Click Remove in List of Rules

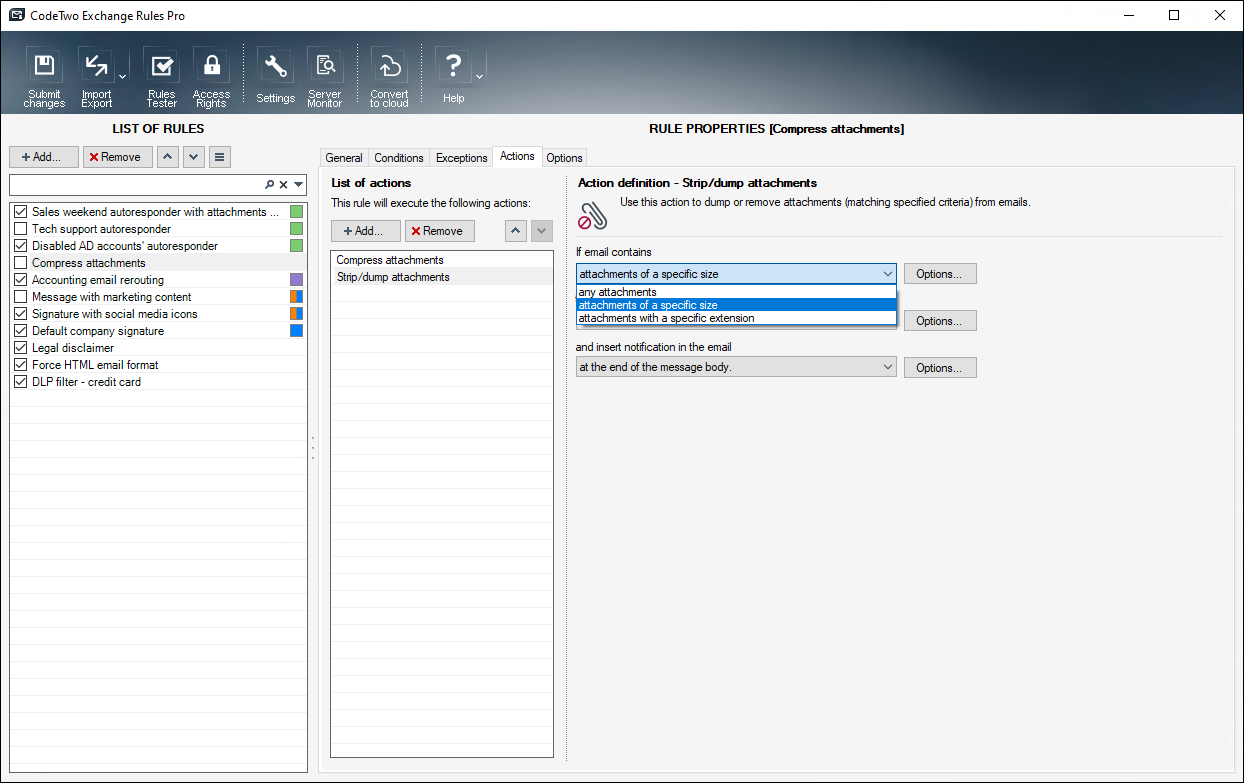click(118, 157)
